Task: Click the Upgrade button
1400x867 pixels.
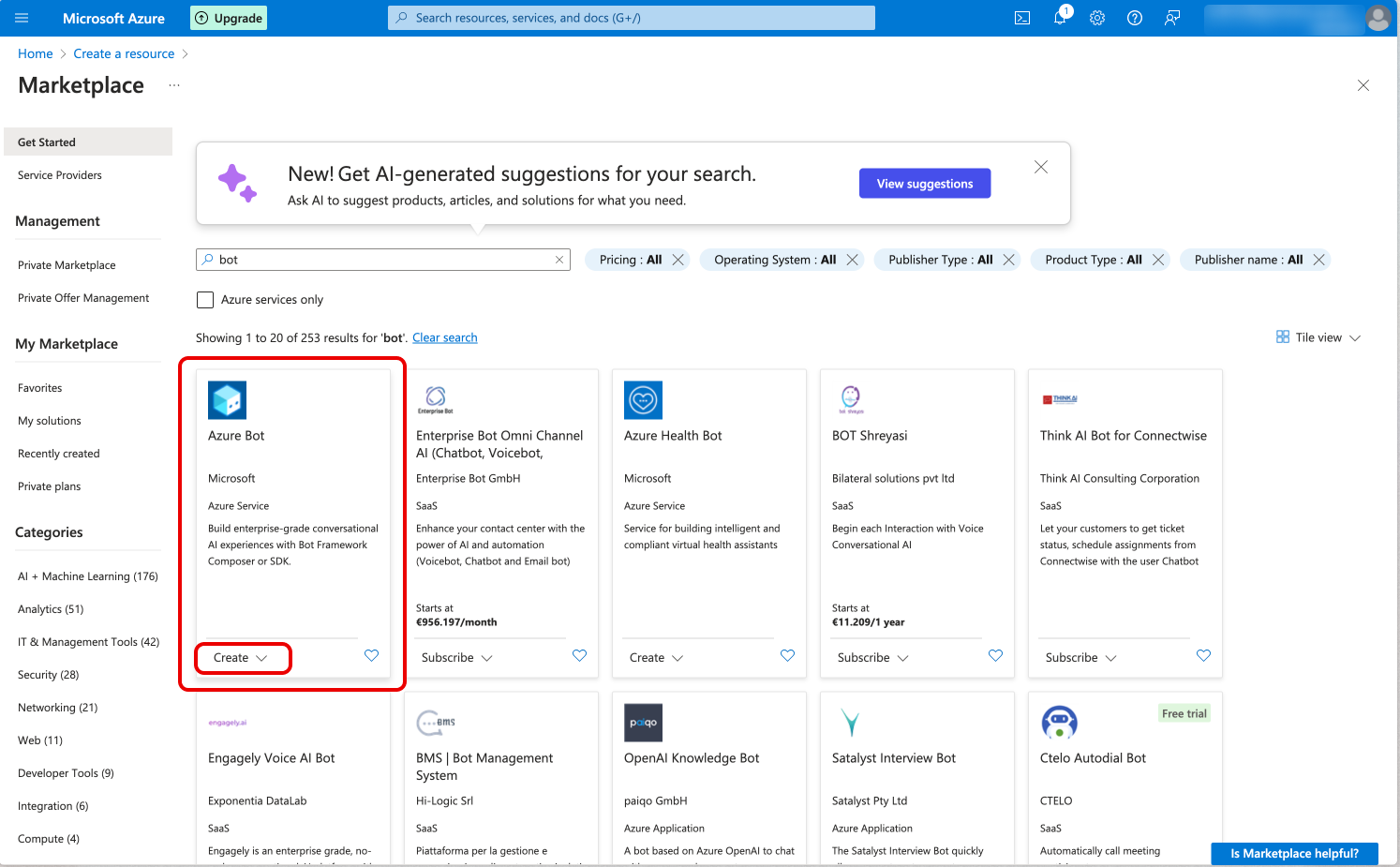Action: click(230, 18)
